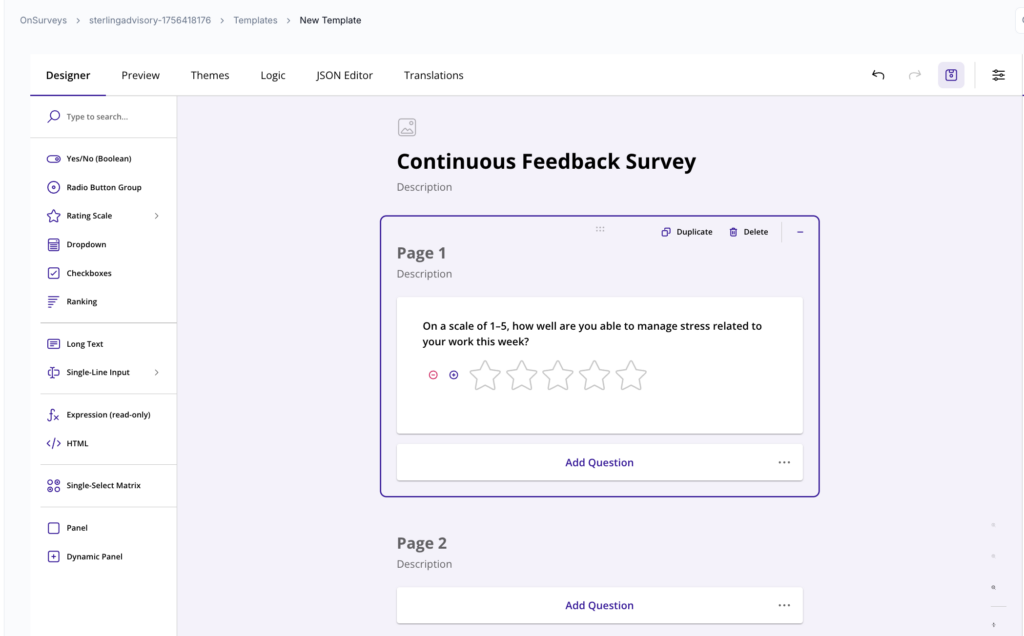Click the survey logo image placeholder

coord(406,127)
